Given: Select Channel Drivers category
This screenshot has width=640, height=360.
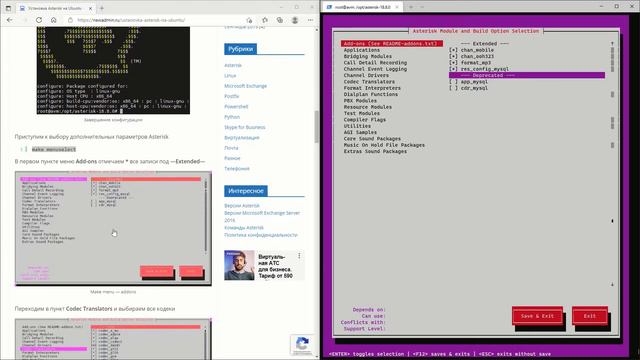Looking at the screenshot, I should coord(366,75).
